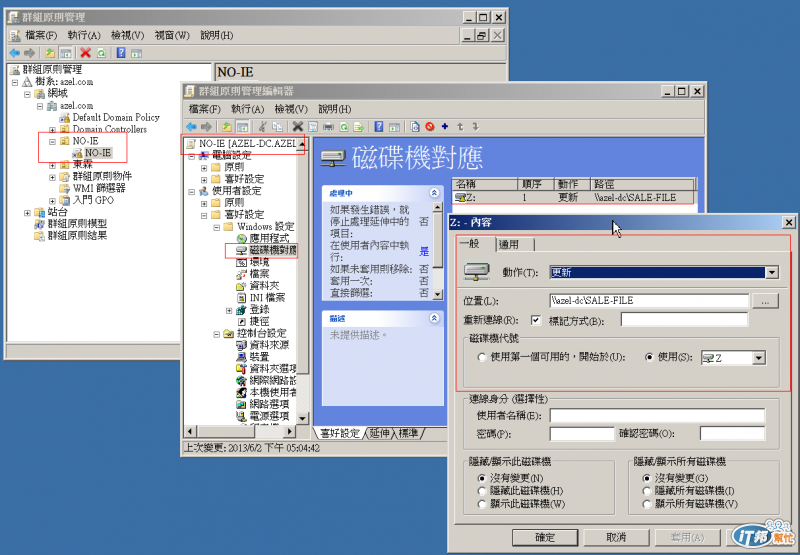
Task: Click the blue plus add icon in the editor toolbar
Action: (x=444, y=127)
